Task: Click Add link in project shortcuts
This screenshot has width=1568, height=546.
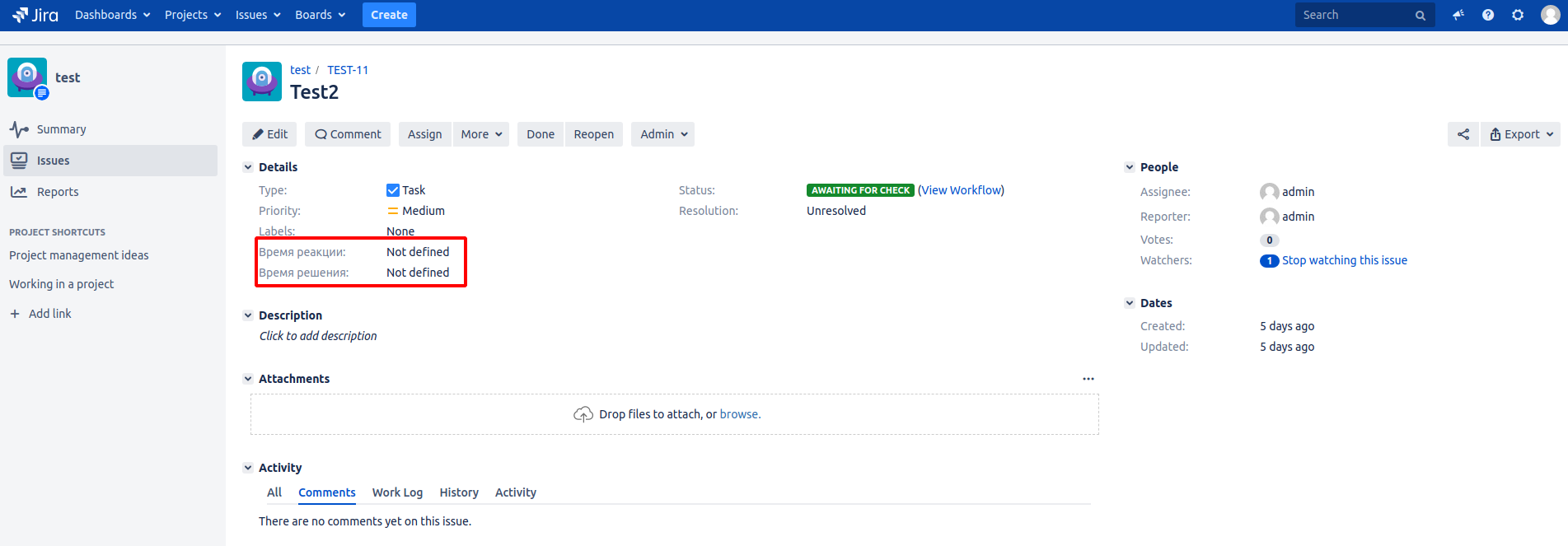Action: (x=50, y=314)
